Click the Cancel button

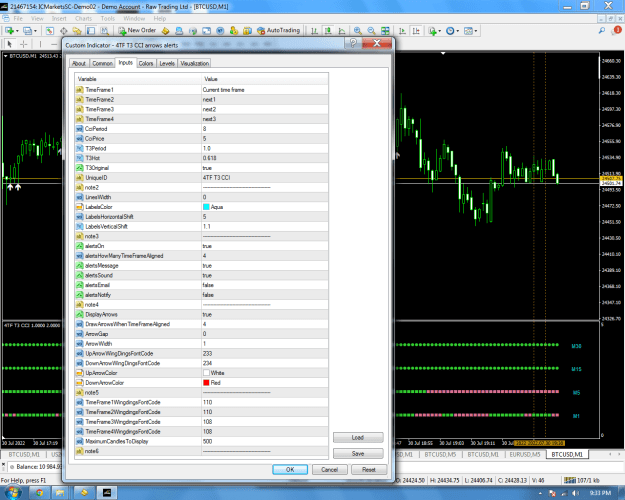(329, 470)
